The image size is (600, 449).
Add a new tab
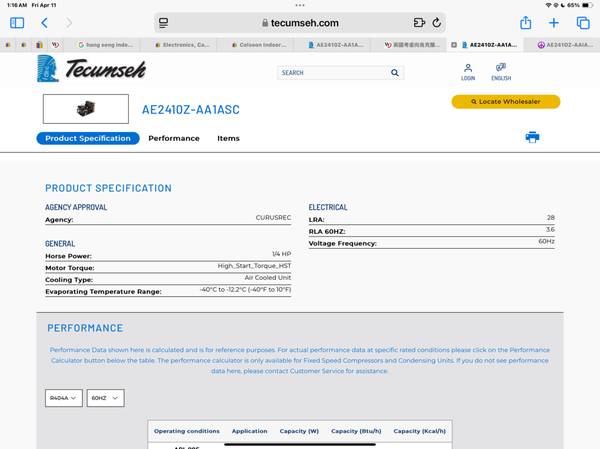554,23
